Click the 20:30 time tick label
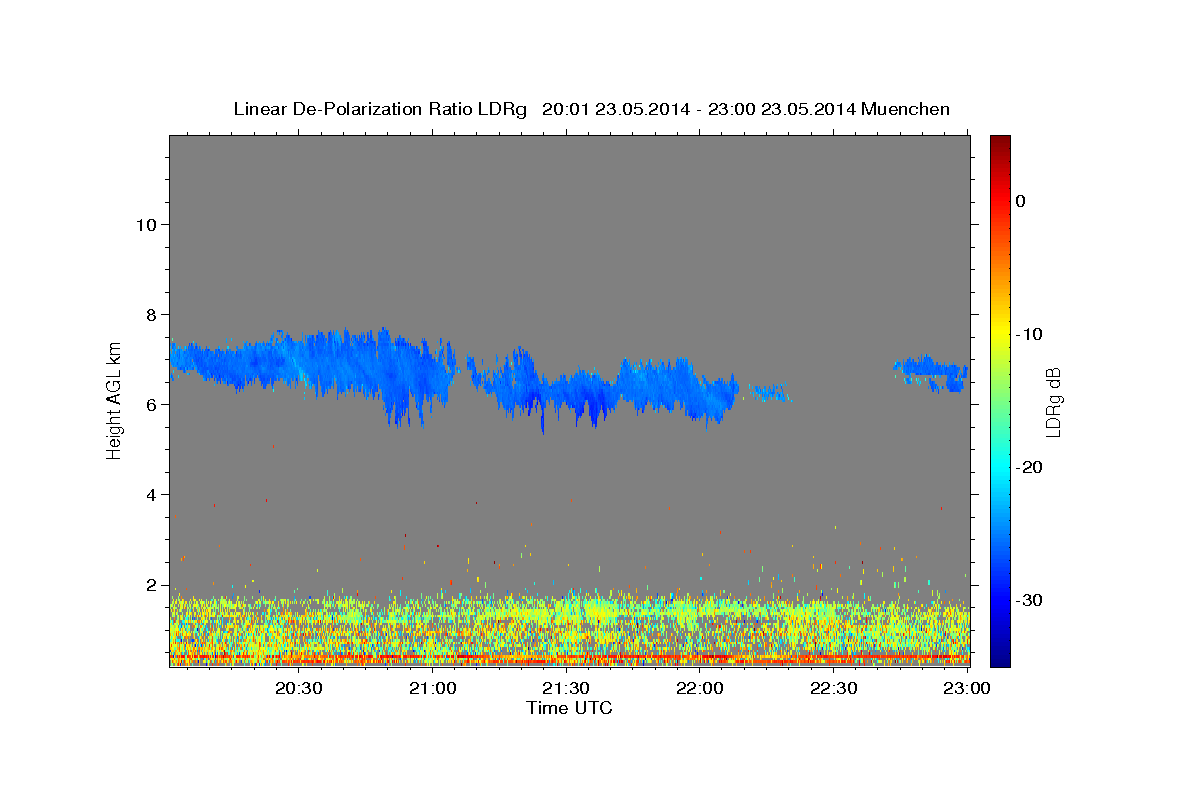This screenshot has width=1200, height=800. [x=299, y=688]
